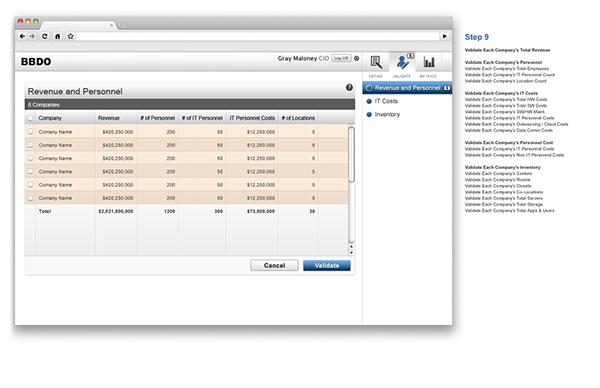Viewport: 600px width, 388px height.
Task: Check the fourth Comany Name row checkbox
Action: [30, 171]
